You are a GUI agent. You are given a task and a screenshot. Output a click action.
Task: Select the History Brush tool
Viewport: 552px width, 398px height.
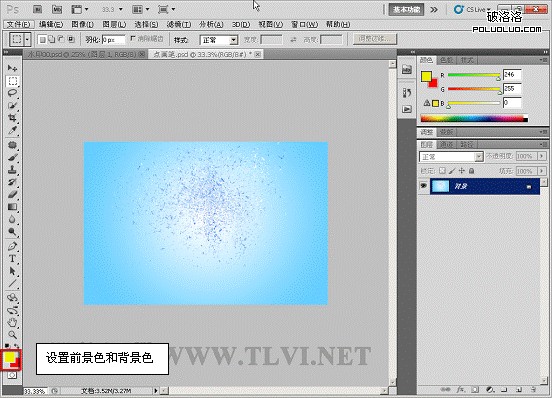12,182
